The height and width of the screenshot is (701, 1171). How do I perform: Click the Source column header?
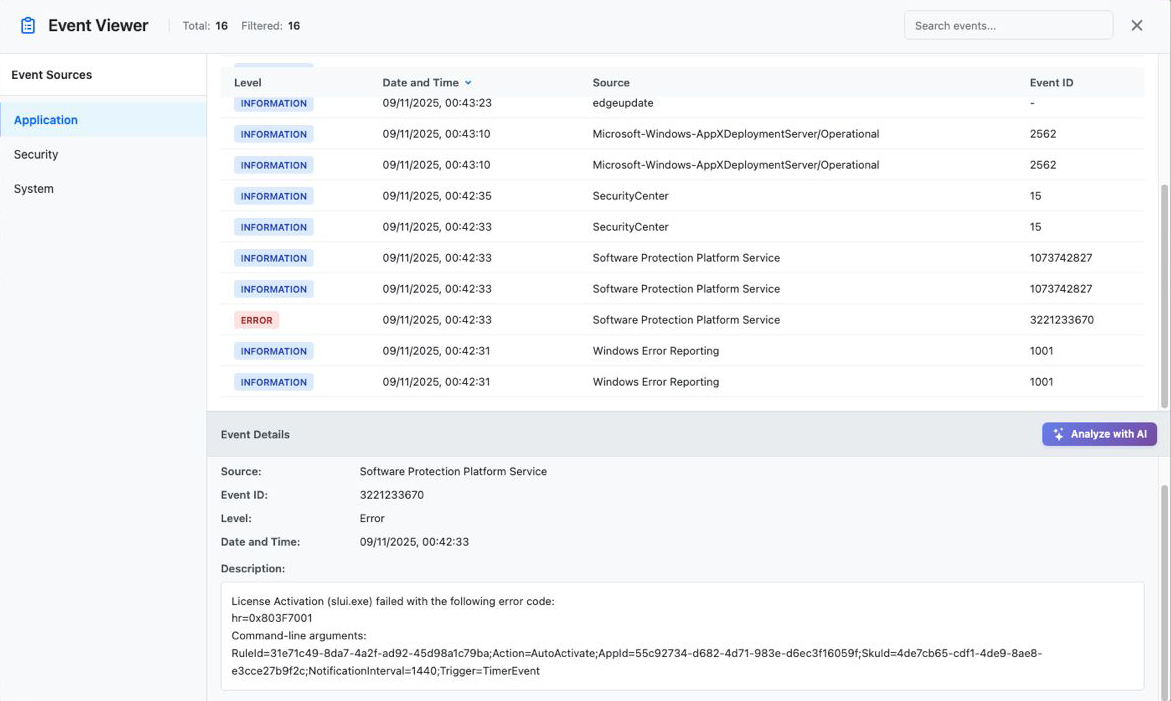pos(611,82)
